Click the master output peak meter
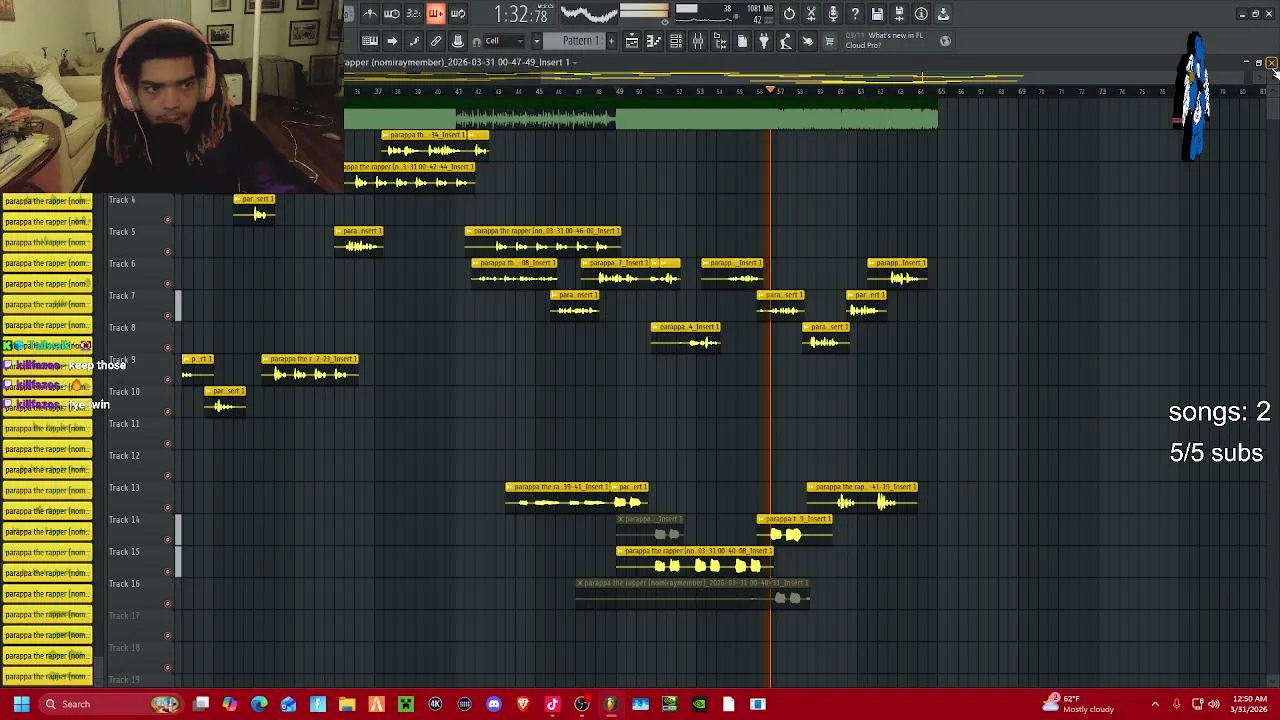1280x720 pixels. click(644, 13)
